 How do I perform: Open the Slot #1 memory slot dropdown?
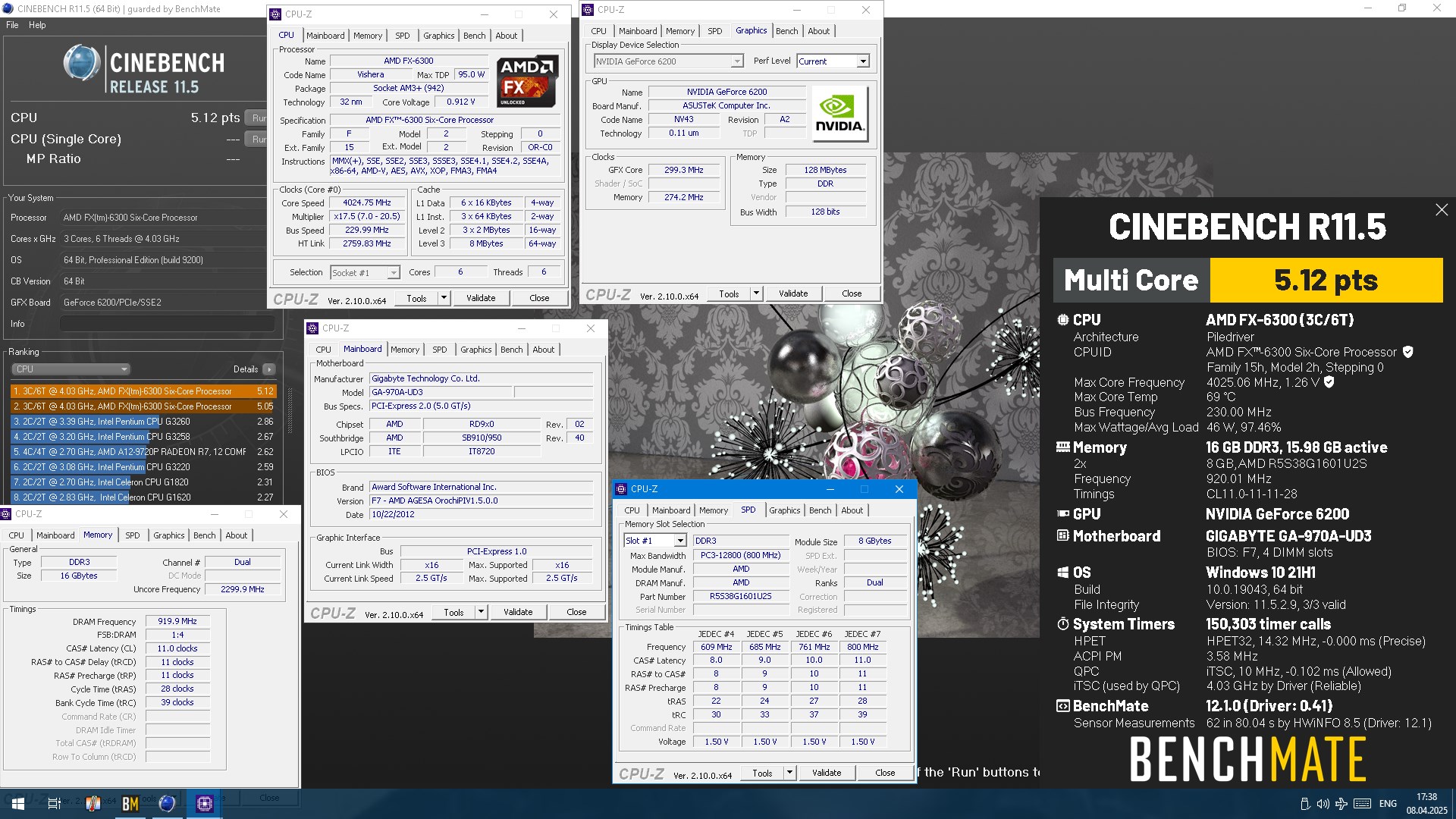click(x=679, y=541)
